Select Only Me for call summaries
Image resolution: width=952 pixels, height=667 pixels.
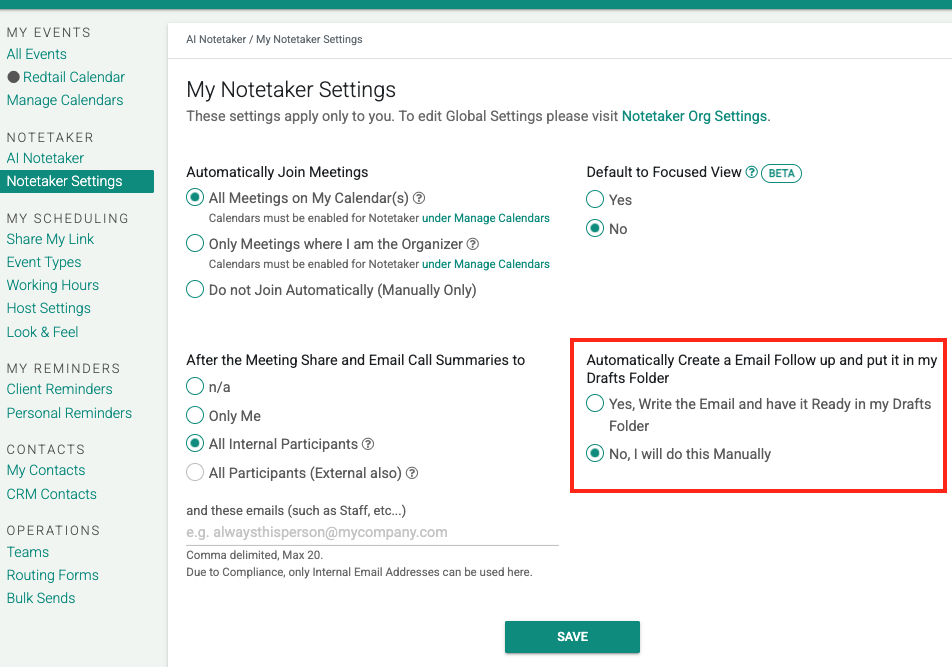coord(196,416)
